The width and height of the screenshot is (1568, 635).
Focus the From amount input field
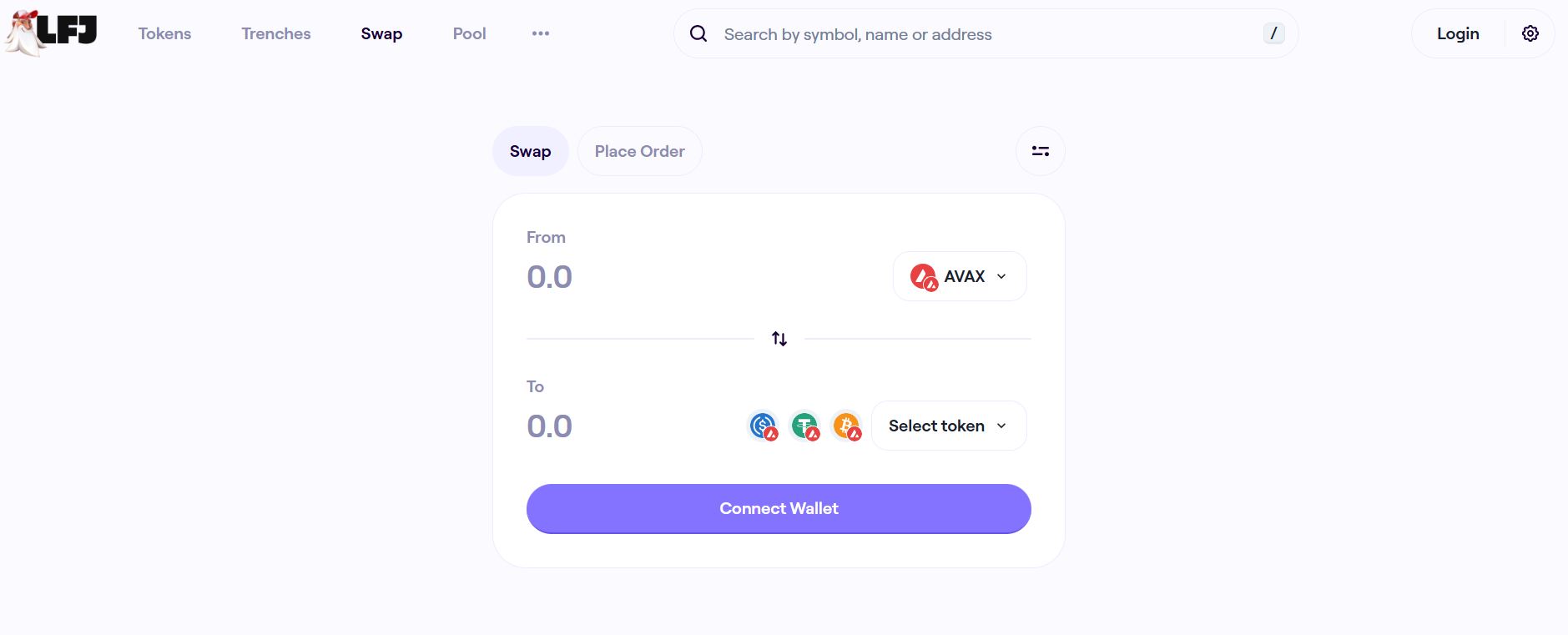pyautogui.click(x=701, y=277)
